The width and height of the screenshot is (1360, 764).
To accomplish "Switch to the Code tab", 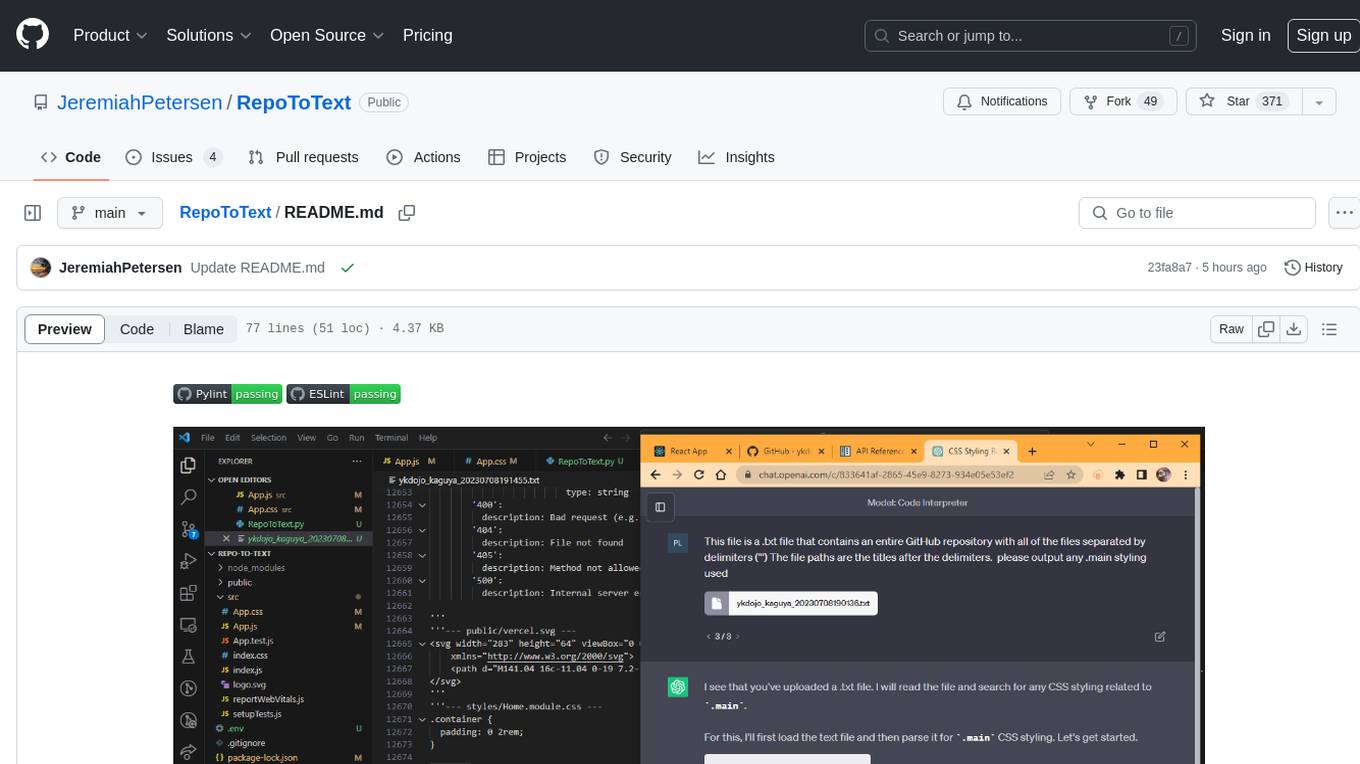I will coord(70,157).
